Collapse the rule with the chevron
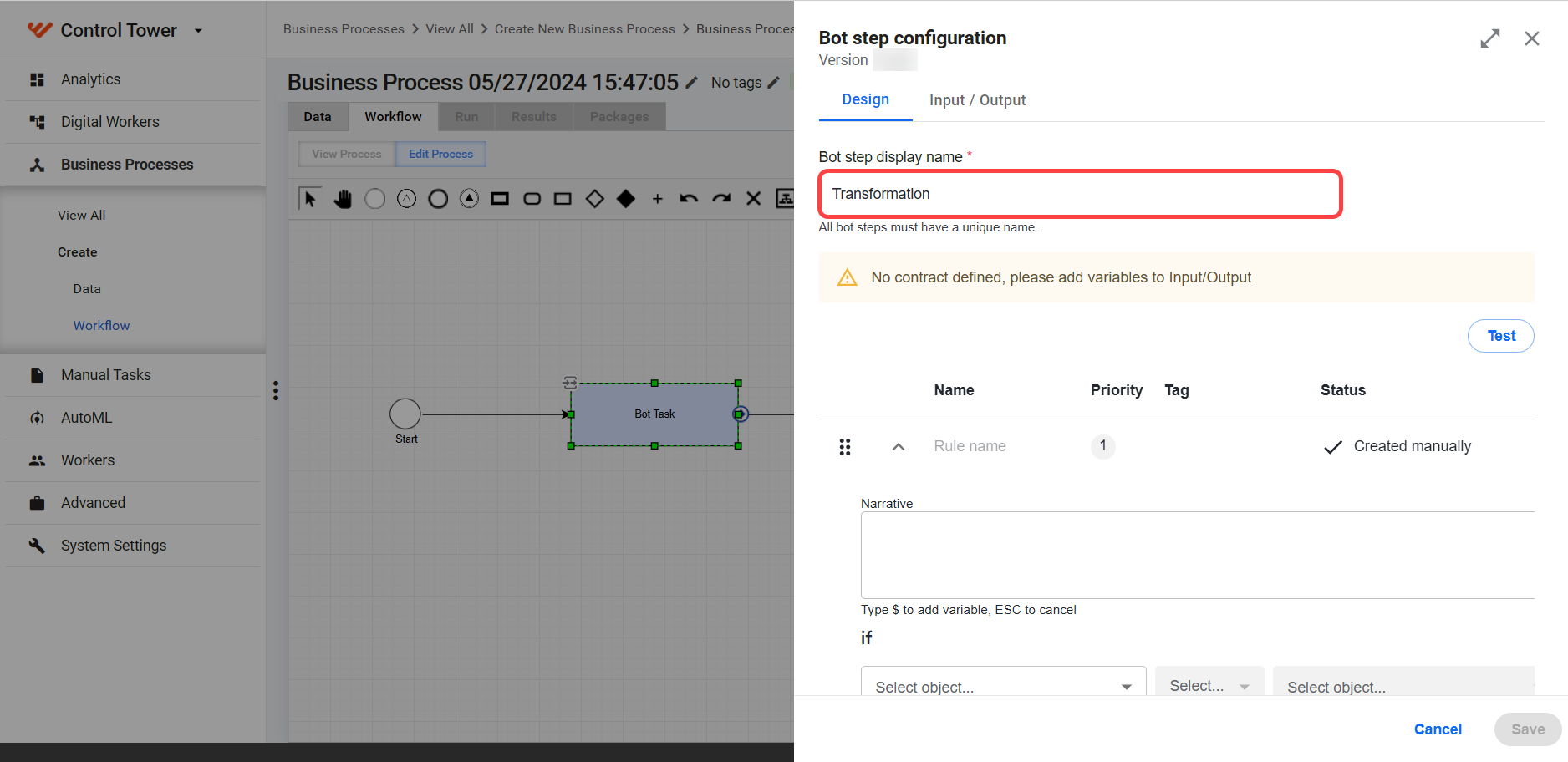1568x762 pixels. 899,447
